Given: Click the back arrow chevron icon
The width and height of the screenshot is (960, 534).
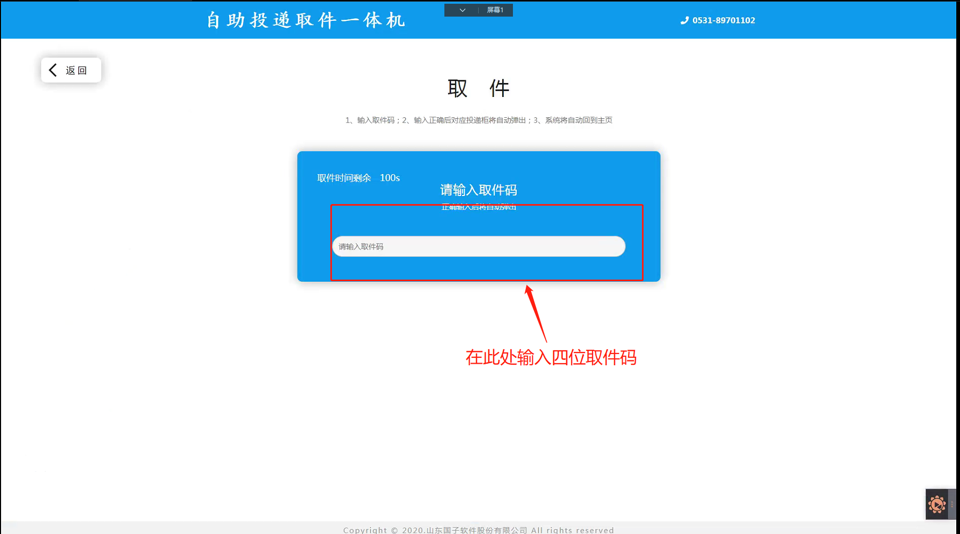Looking at the screenshot, I should [53, 70].
